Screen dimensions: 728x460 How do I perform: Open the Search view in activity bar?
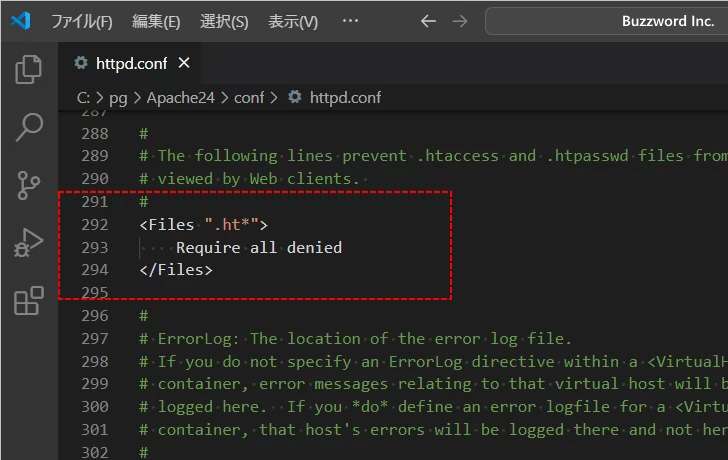click(29, 127)
